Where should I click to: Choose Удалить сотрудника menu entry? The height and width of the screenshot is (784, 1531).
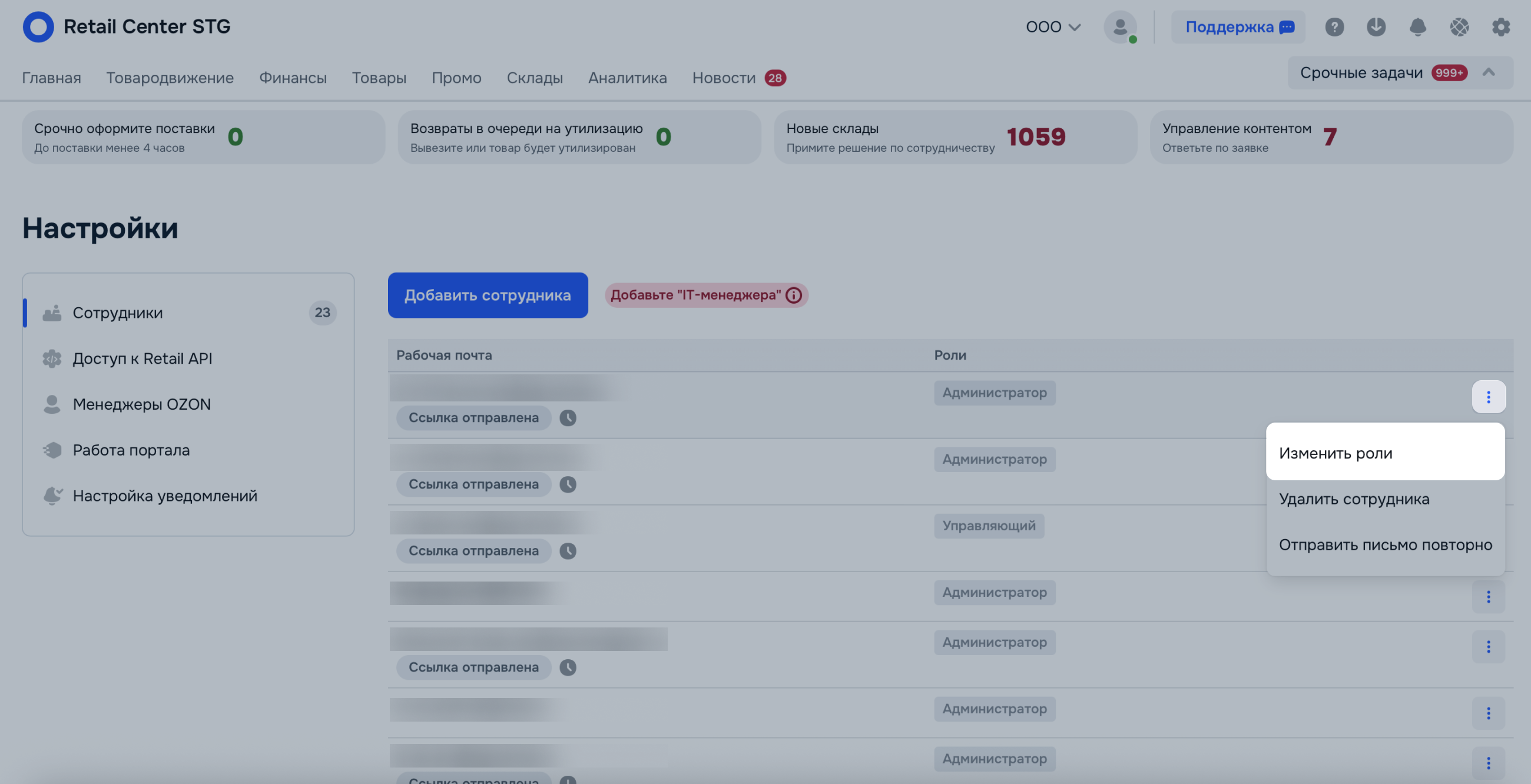(x=1353, y=499)
